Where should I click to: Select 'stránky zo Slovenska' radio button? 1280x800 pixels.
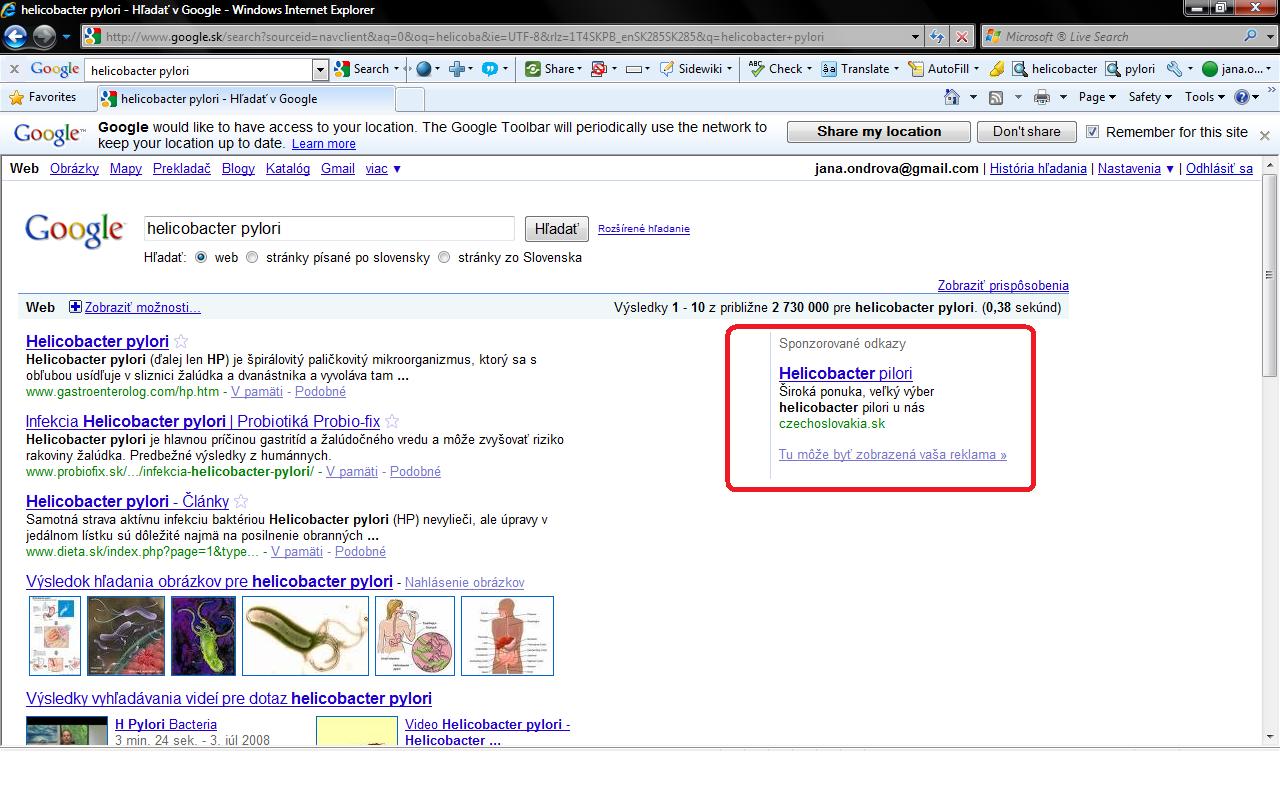point(444,257)
